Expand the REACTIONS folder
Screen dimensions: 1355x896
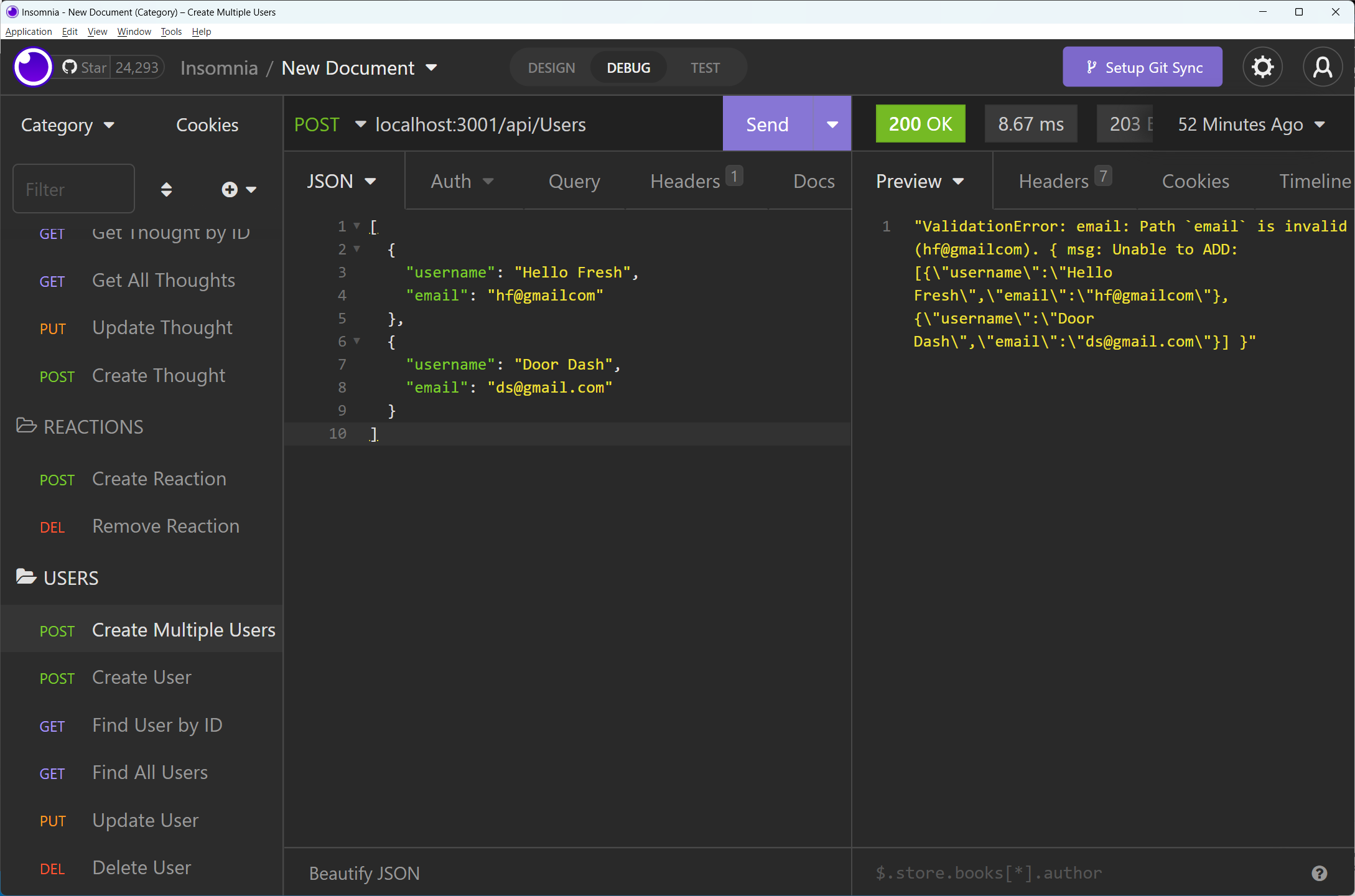(x=80, y=427)
